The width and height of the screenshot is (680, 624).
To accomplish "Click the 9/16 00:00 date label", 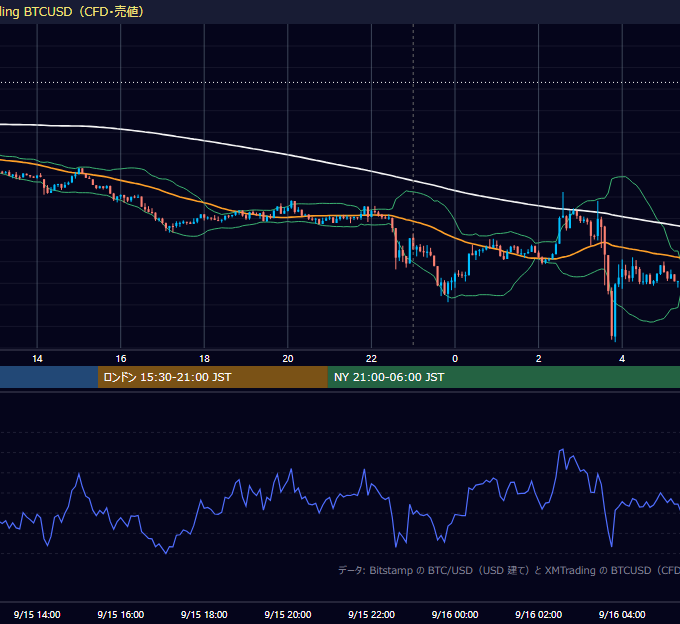I will click(455, 614).
